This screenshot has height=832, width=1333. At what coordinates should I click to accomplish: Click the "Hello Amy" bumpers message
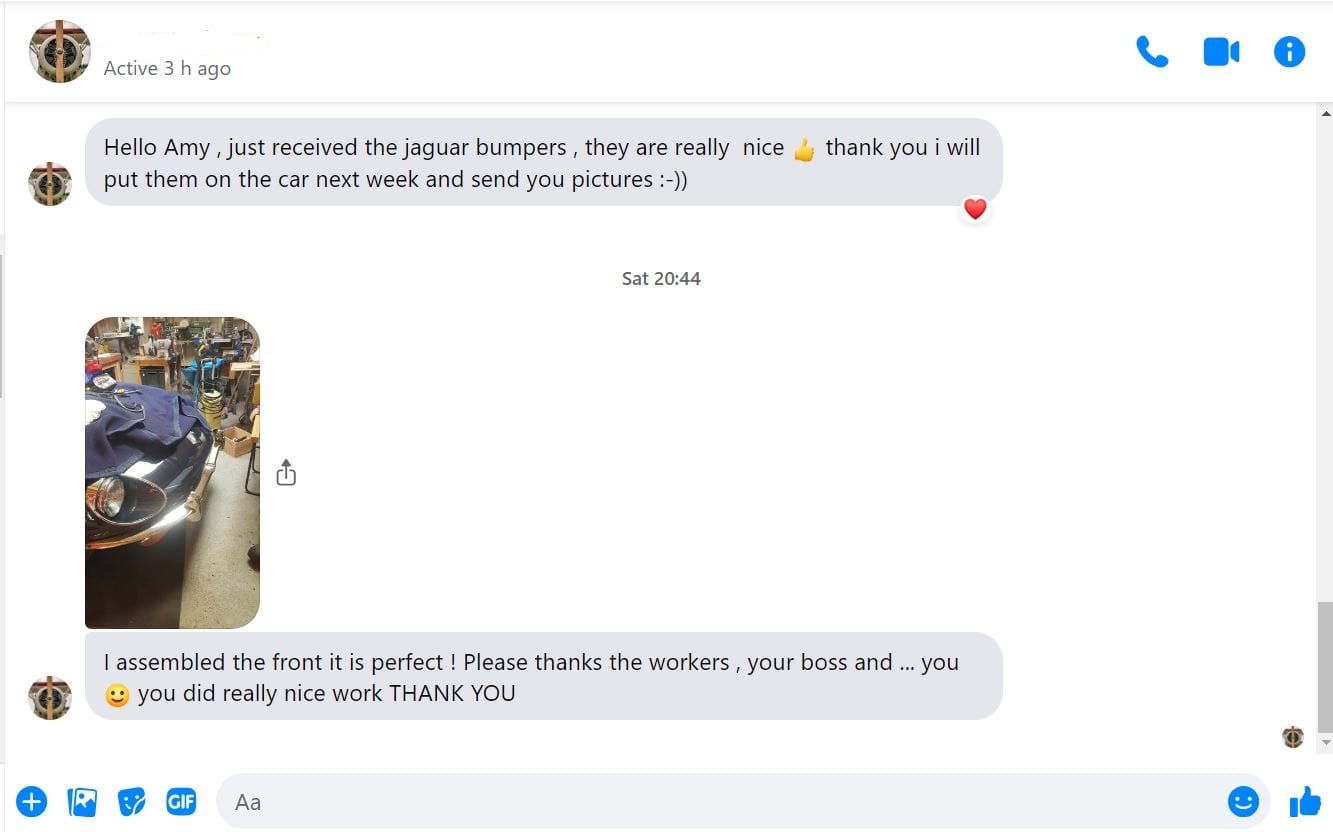543,163
